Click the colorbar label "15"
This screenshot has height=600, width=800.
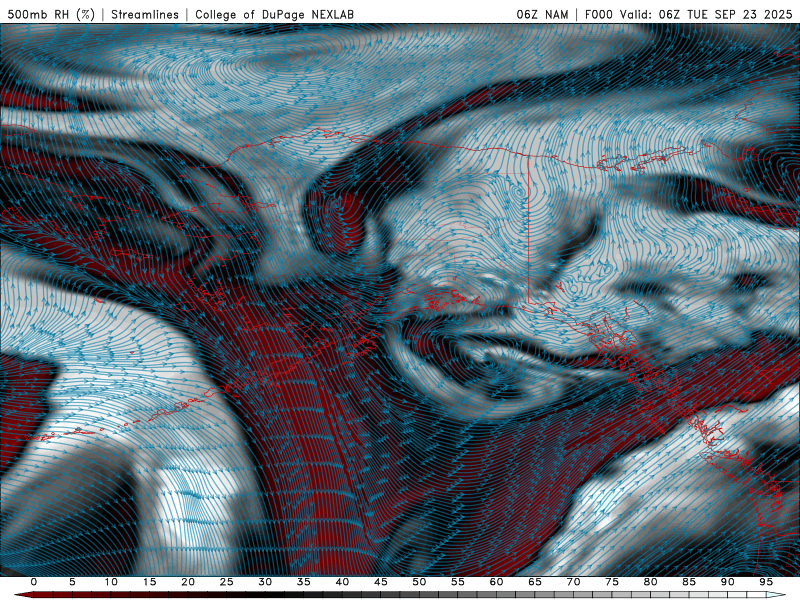click(x=149, y=582)
